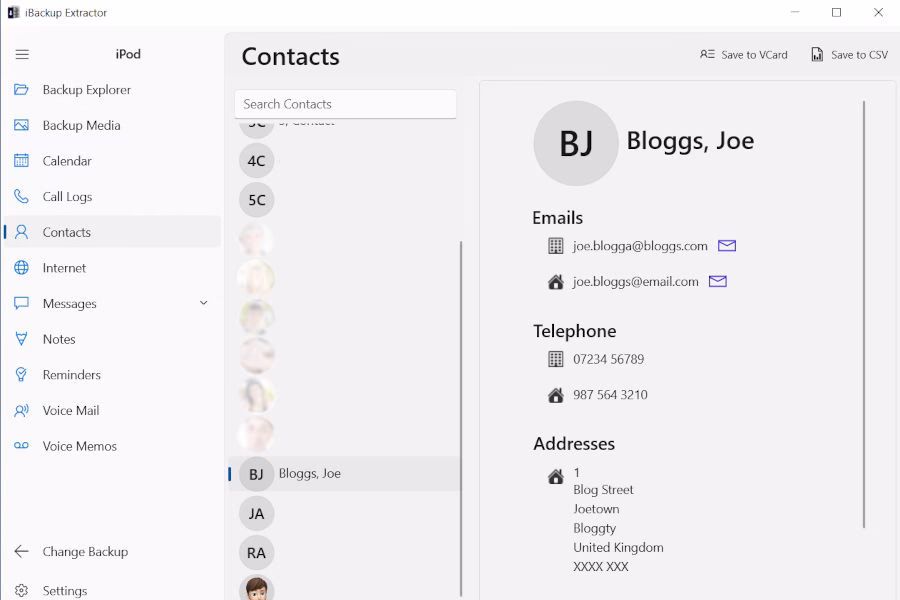Save contacts to CSV

849,55
